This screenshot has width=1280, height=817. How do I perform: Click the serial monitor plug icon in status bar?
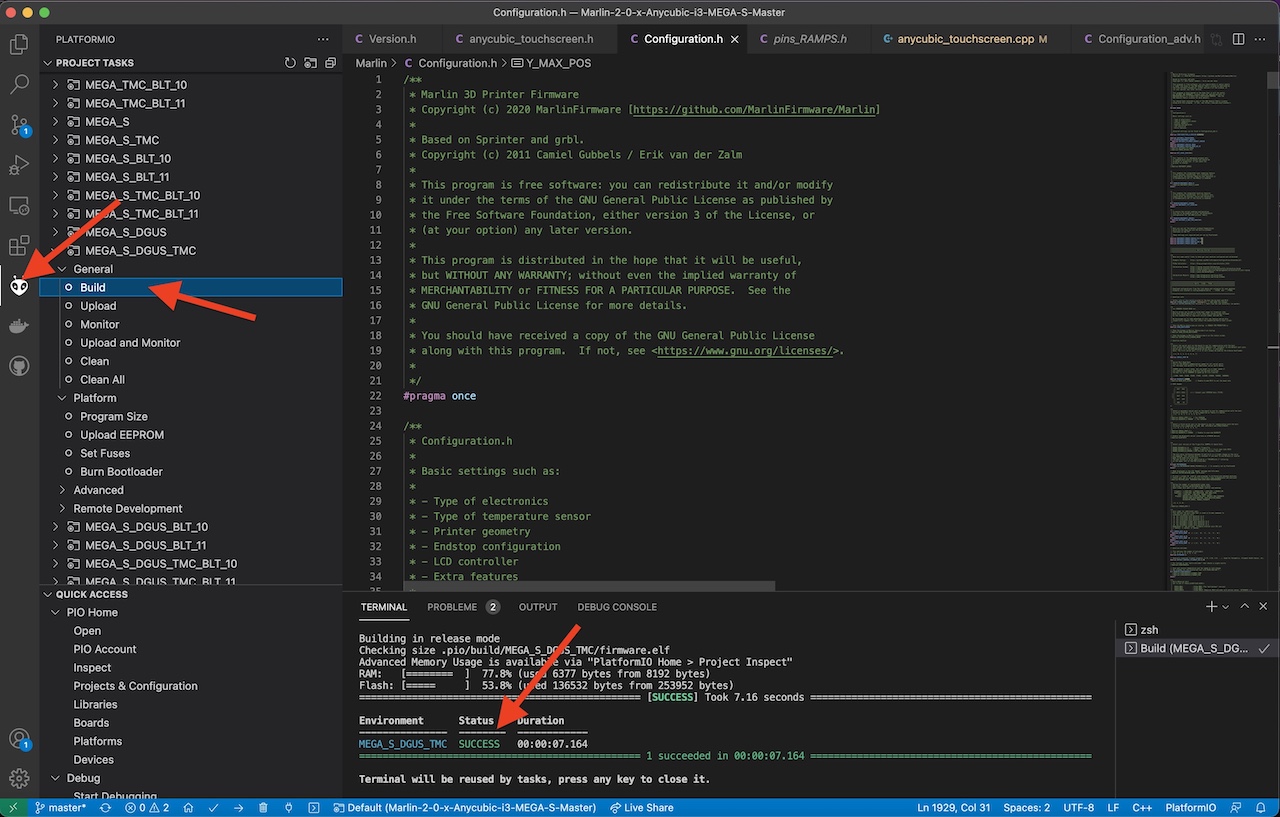coord(288,807)
